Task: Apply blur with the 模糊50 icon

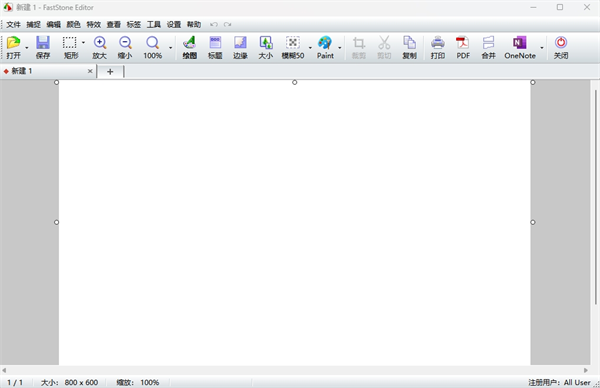Action: 293,47
